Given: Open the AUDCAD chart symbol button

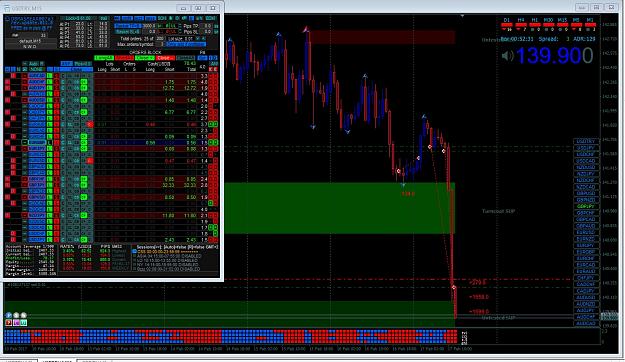Looking at the screenshot, I should click(x=586, y=323).
